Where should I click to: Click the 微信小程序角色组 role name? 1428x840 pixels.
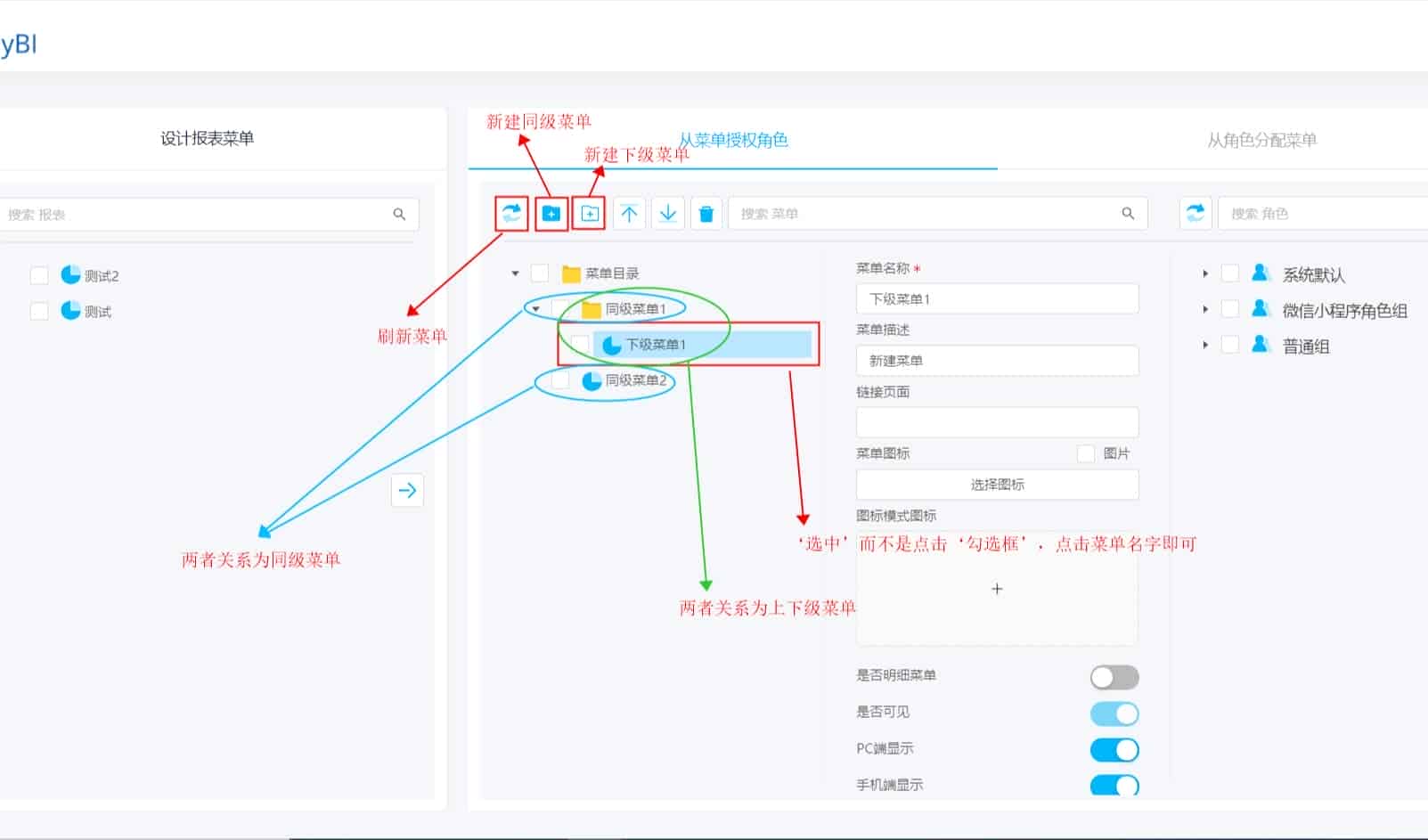coord(1345,311)
